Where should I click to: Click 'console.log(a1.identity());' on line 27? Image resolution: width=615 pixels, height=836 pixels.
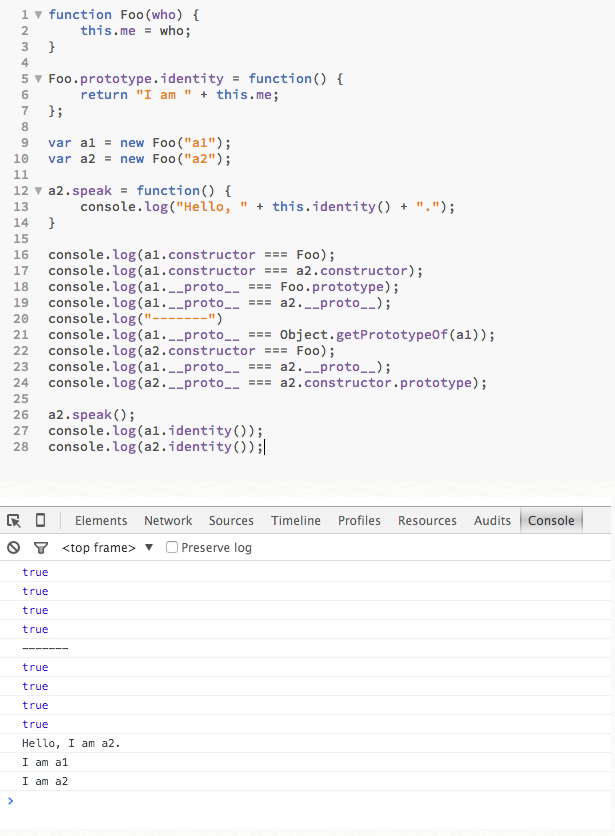click(155, 431)
